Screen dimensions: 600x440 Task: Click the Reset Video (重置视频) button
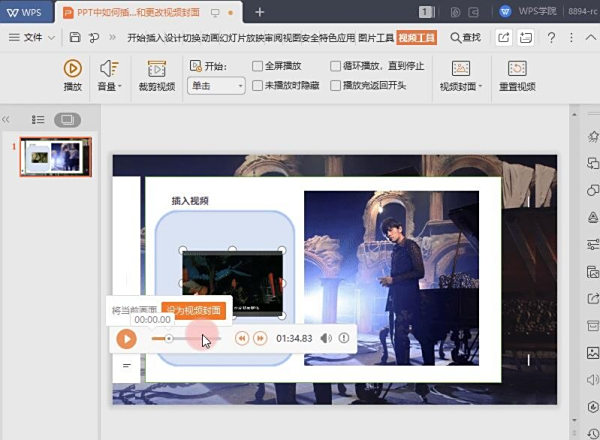517,76
